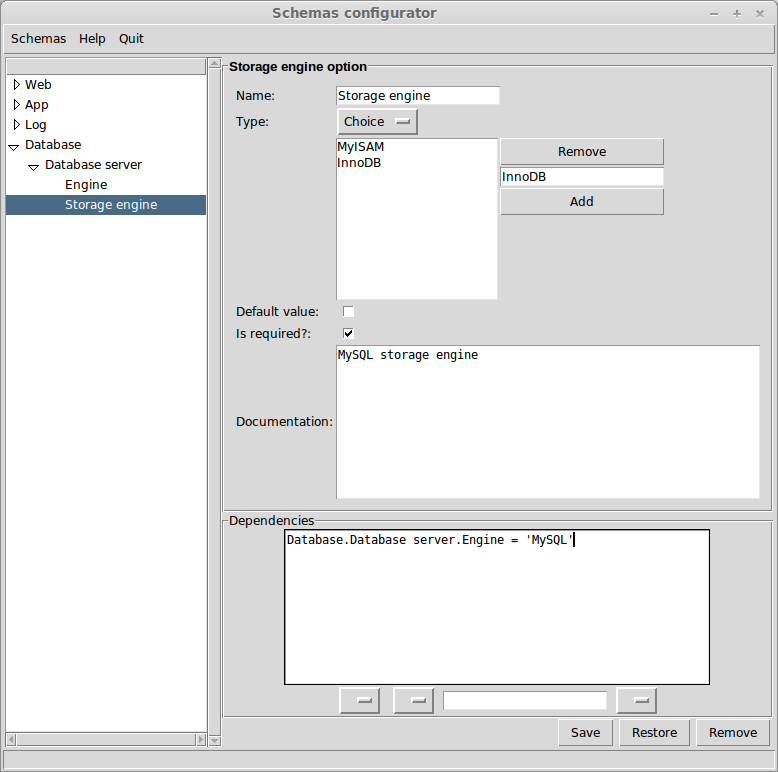This screenshot has height=772, width=778.
Task: Click the Dependencies expression text area
Action: [x=497, y=607]
